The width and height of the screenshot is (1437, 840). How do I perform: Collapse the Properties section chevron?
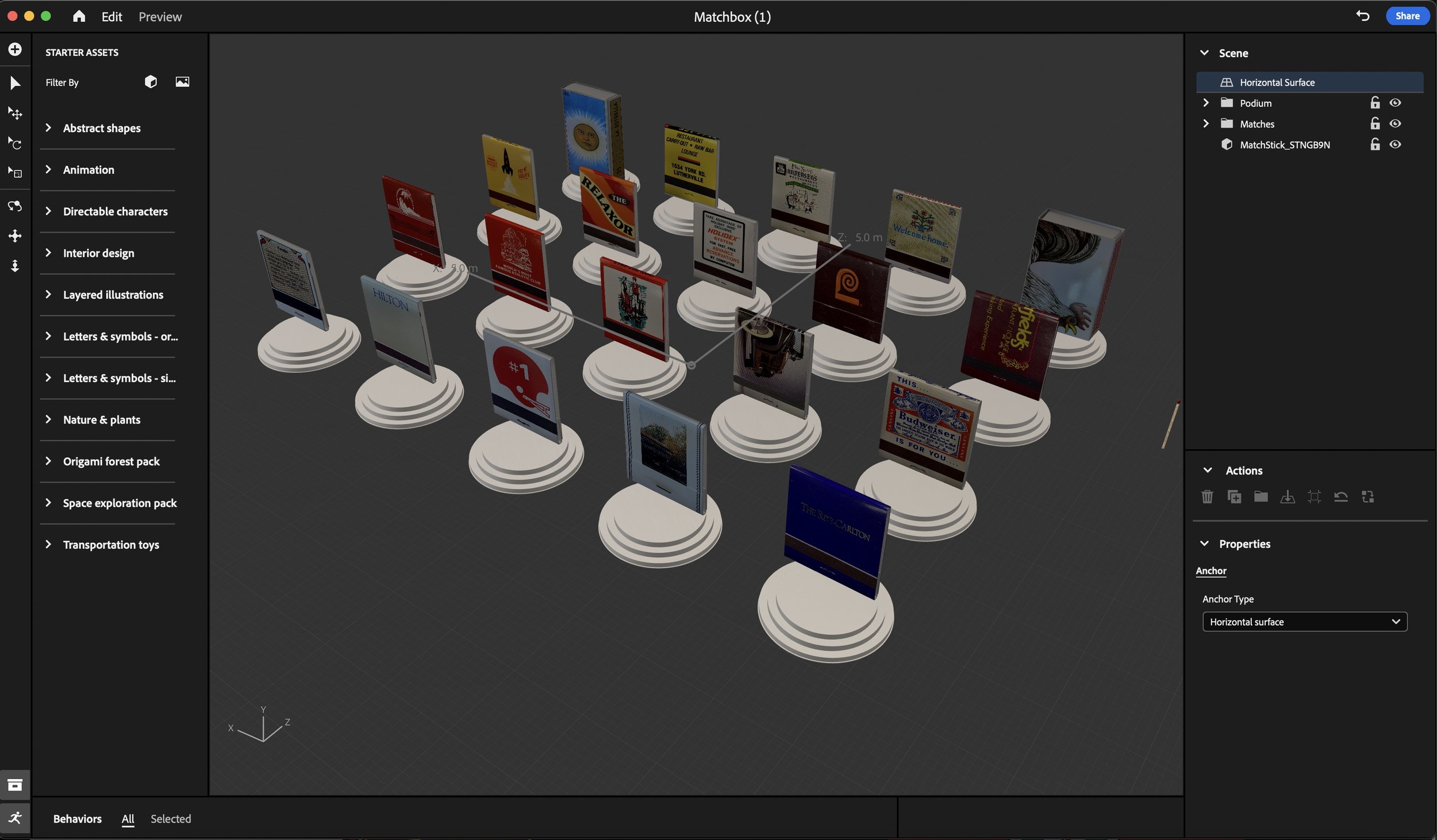click(x=1204, y=544)
